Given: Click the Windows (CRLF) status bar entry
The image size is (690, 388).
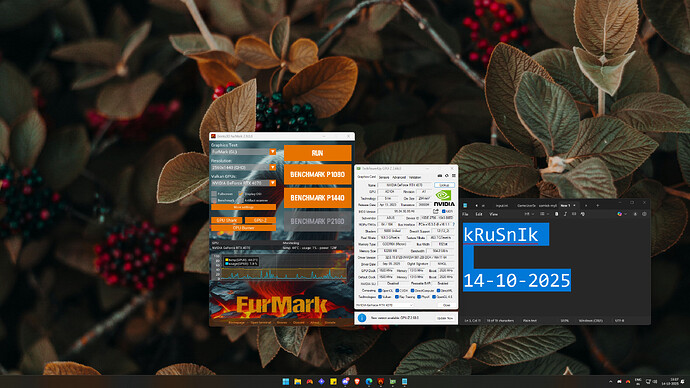Looking at the screenshot, I should (591, 320).
